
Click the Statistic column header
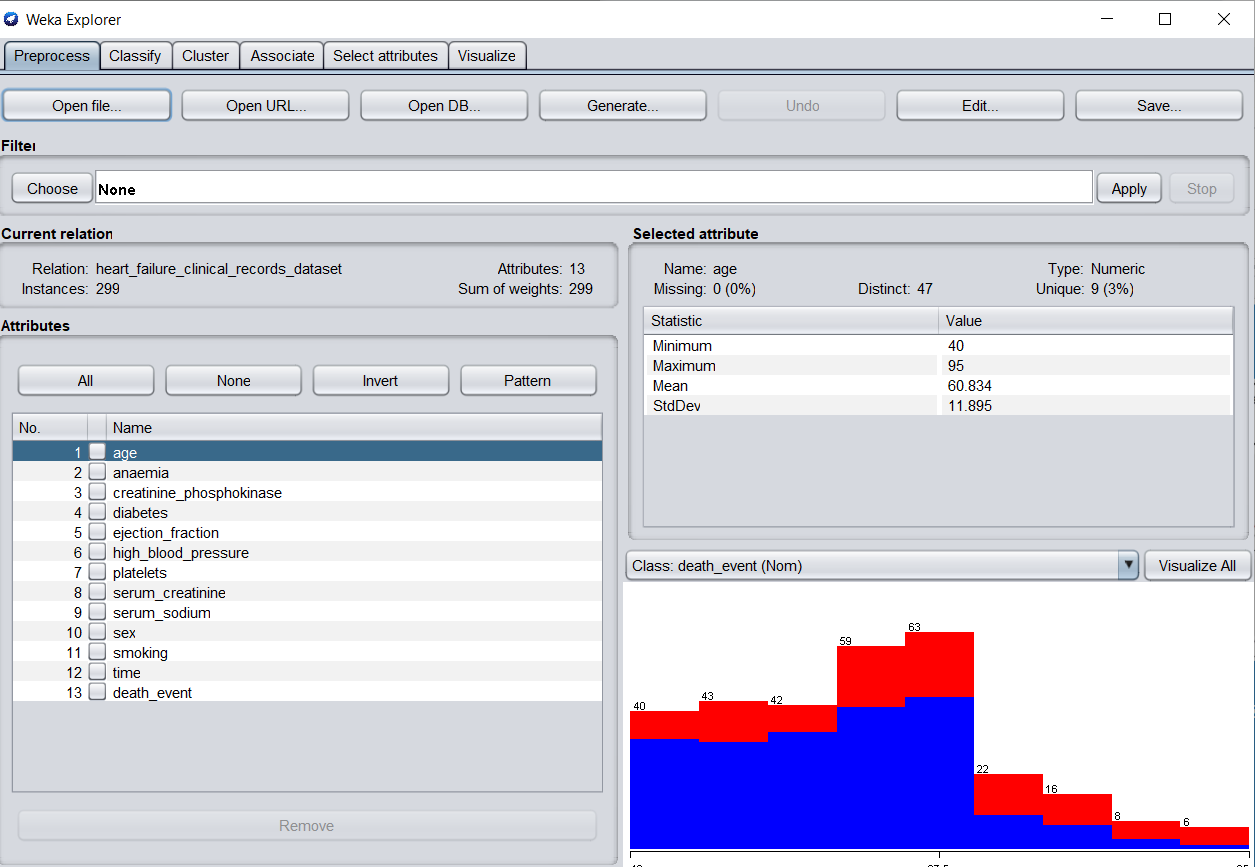point(790,321)
